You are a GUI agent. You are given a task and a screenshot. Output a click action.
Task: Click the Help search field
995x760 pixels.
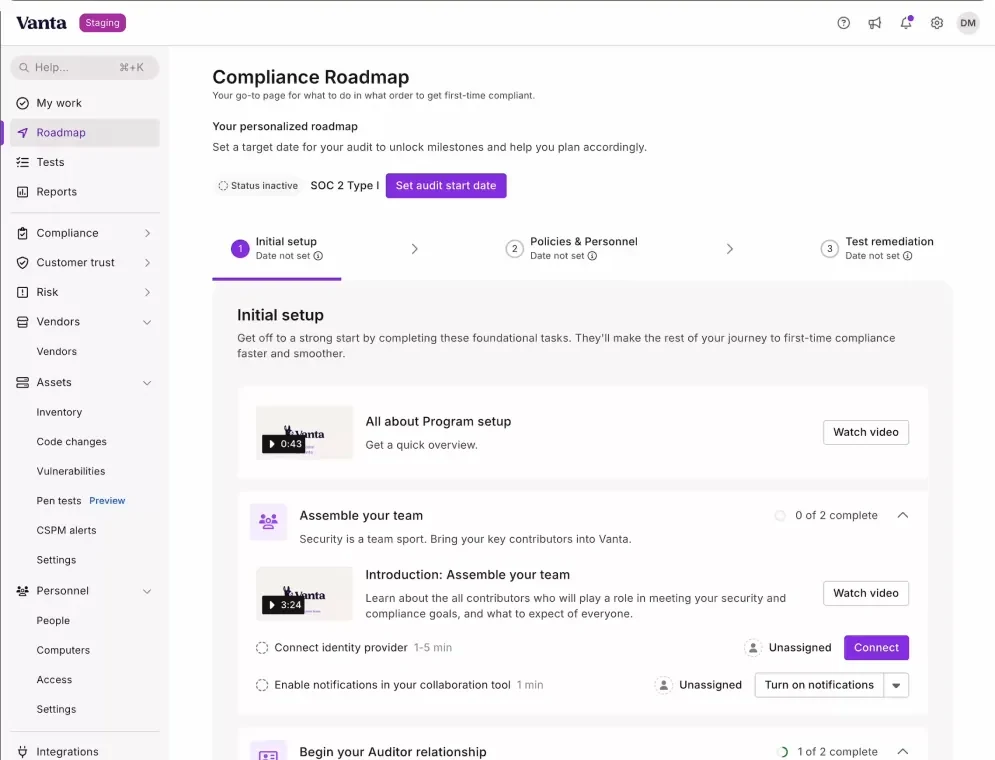[84, 67]
